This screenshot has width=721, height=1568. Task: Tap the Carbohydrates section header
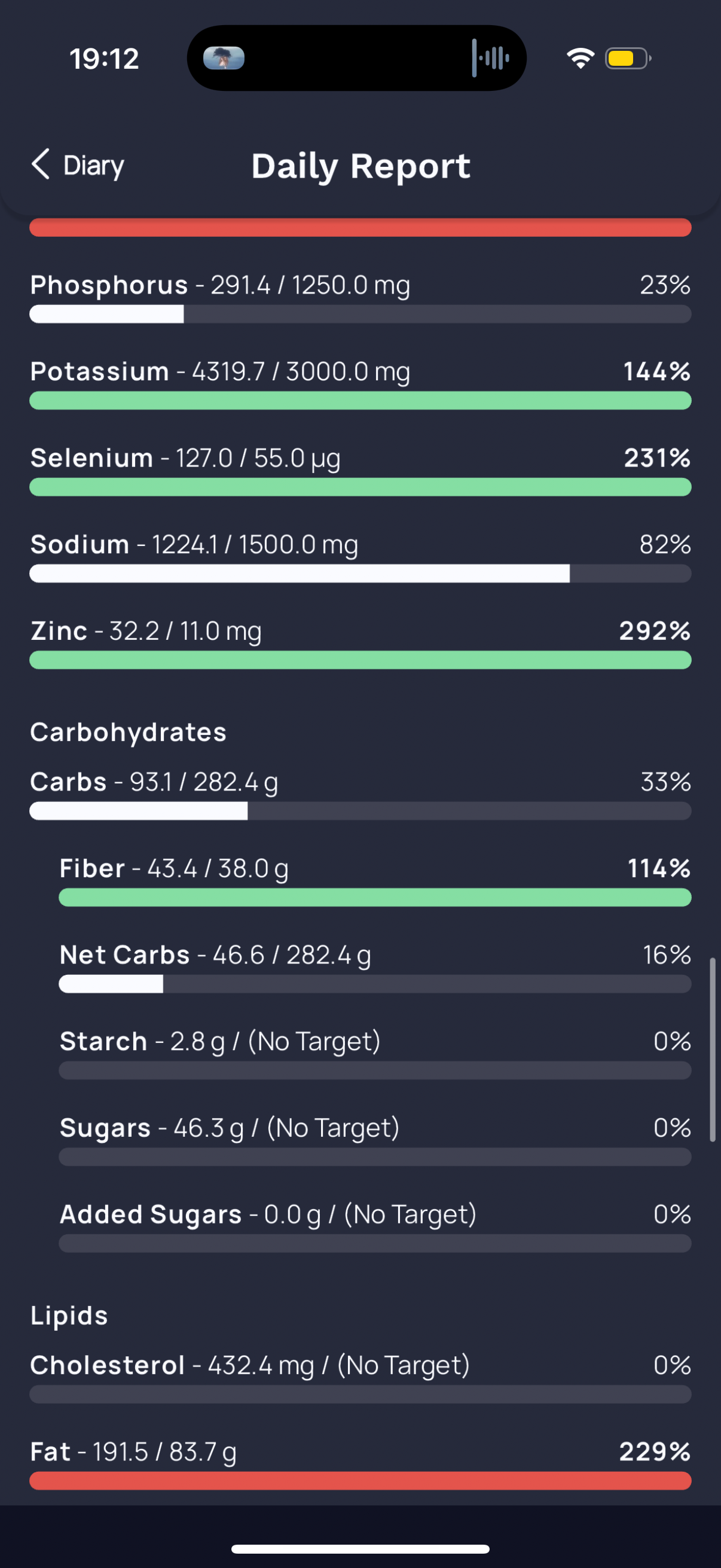(x=129, y=732)
